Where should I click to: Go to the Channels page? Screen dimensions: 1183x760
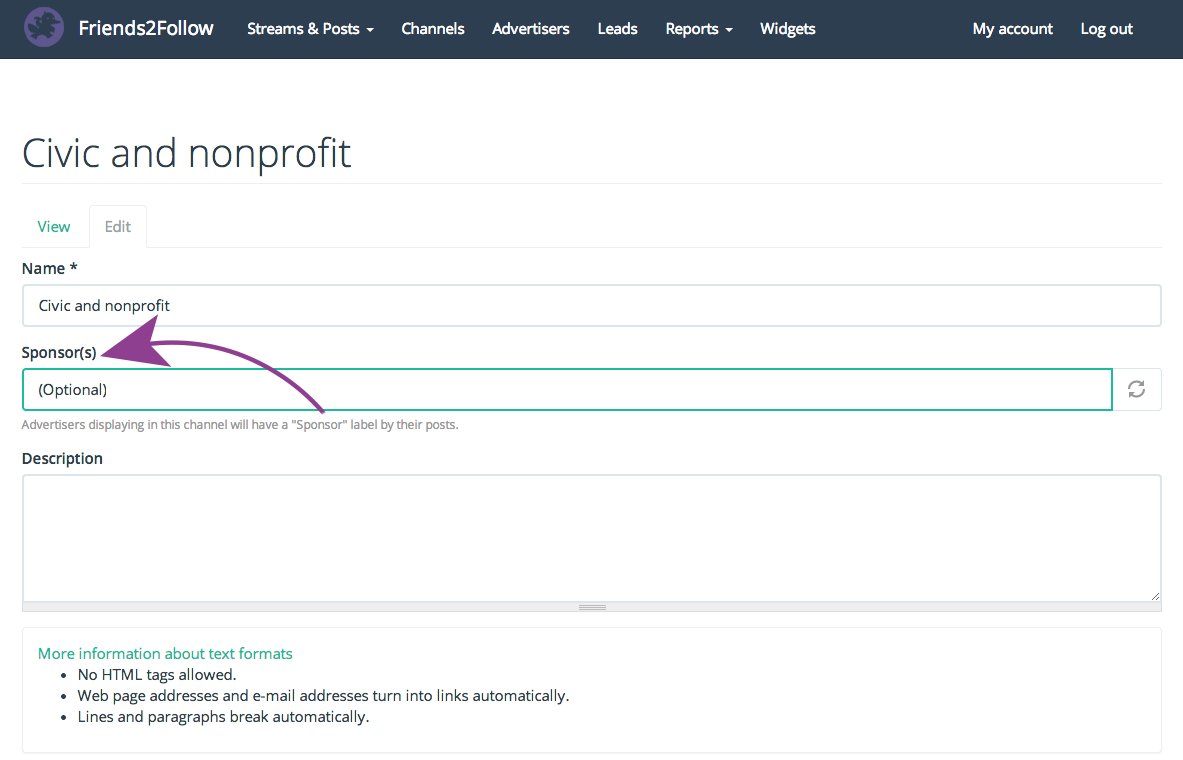433,29
